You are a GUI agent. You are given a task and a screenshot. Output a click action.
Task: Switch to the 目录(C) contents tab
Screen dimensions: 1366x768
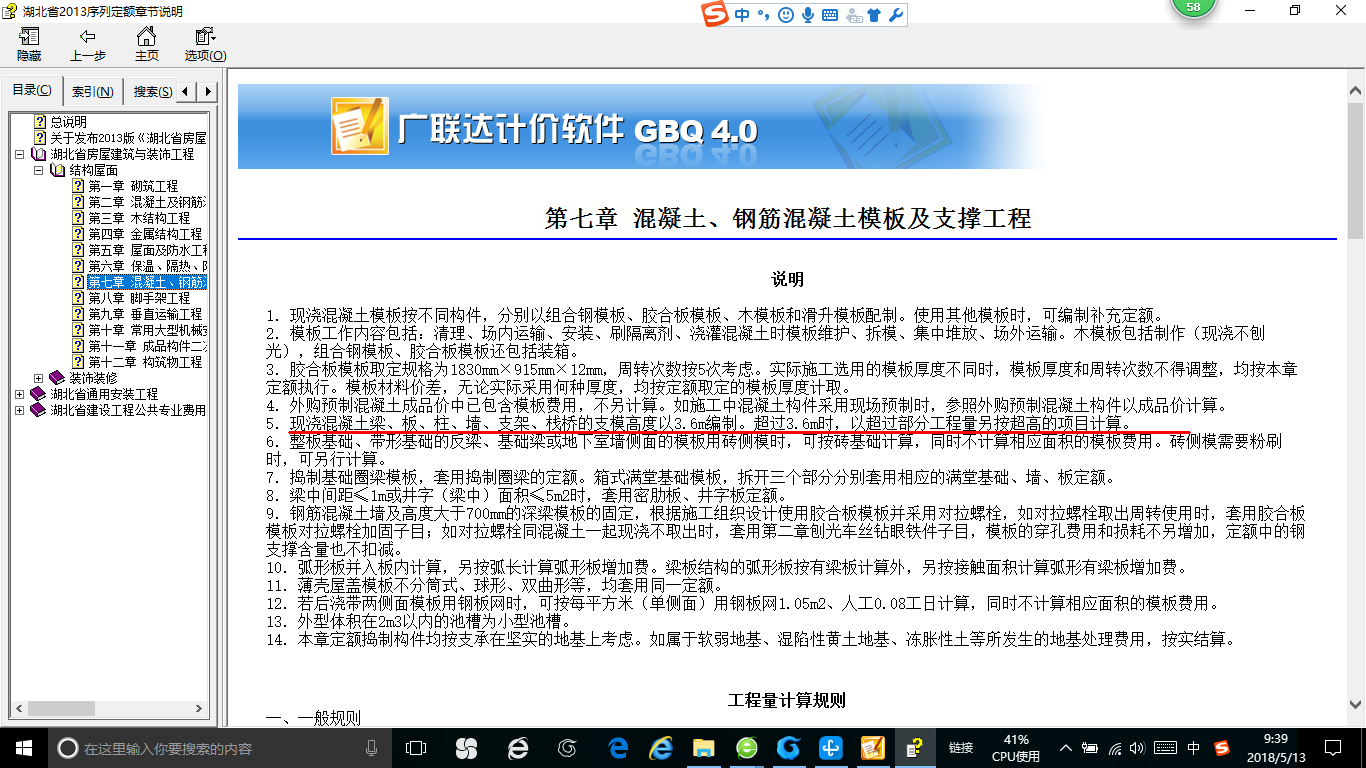(32, 91)
